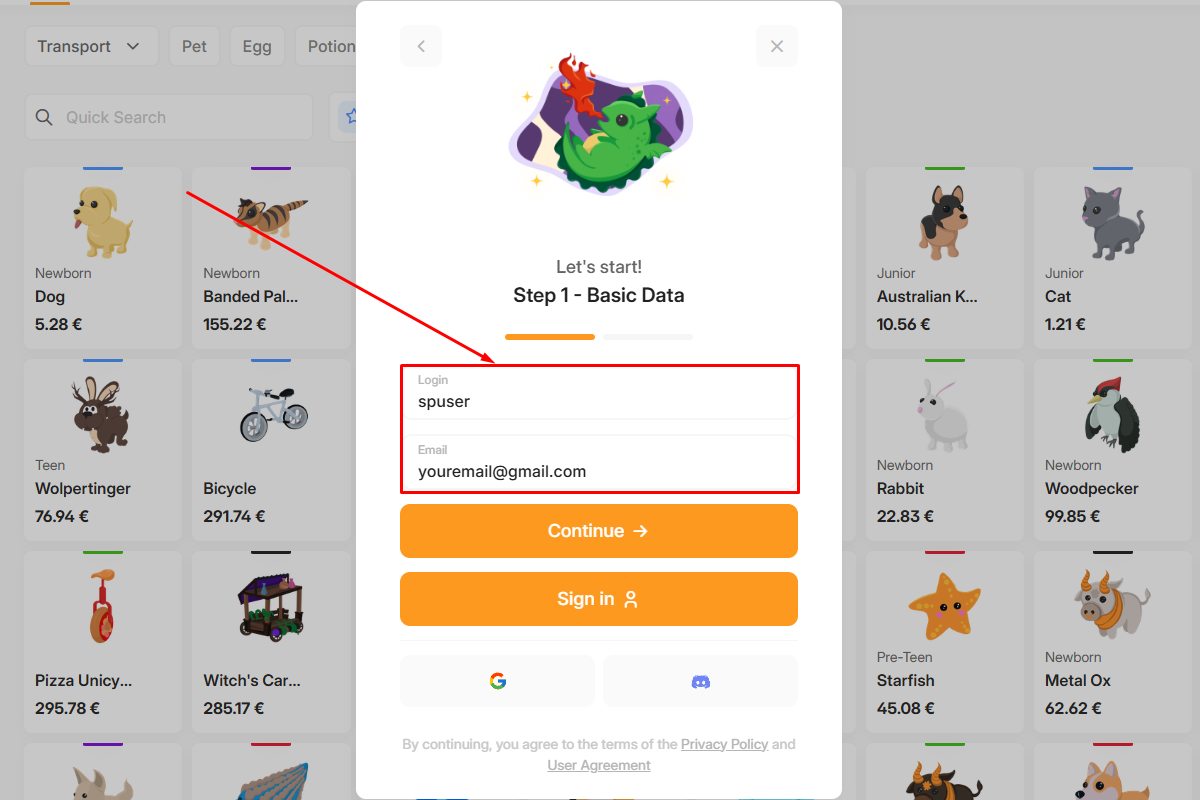
Task: Click the Continue button
Action: [x=599, y=531]
